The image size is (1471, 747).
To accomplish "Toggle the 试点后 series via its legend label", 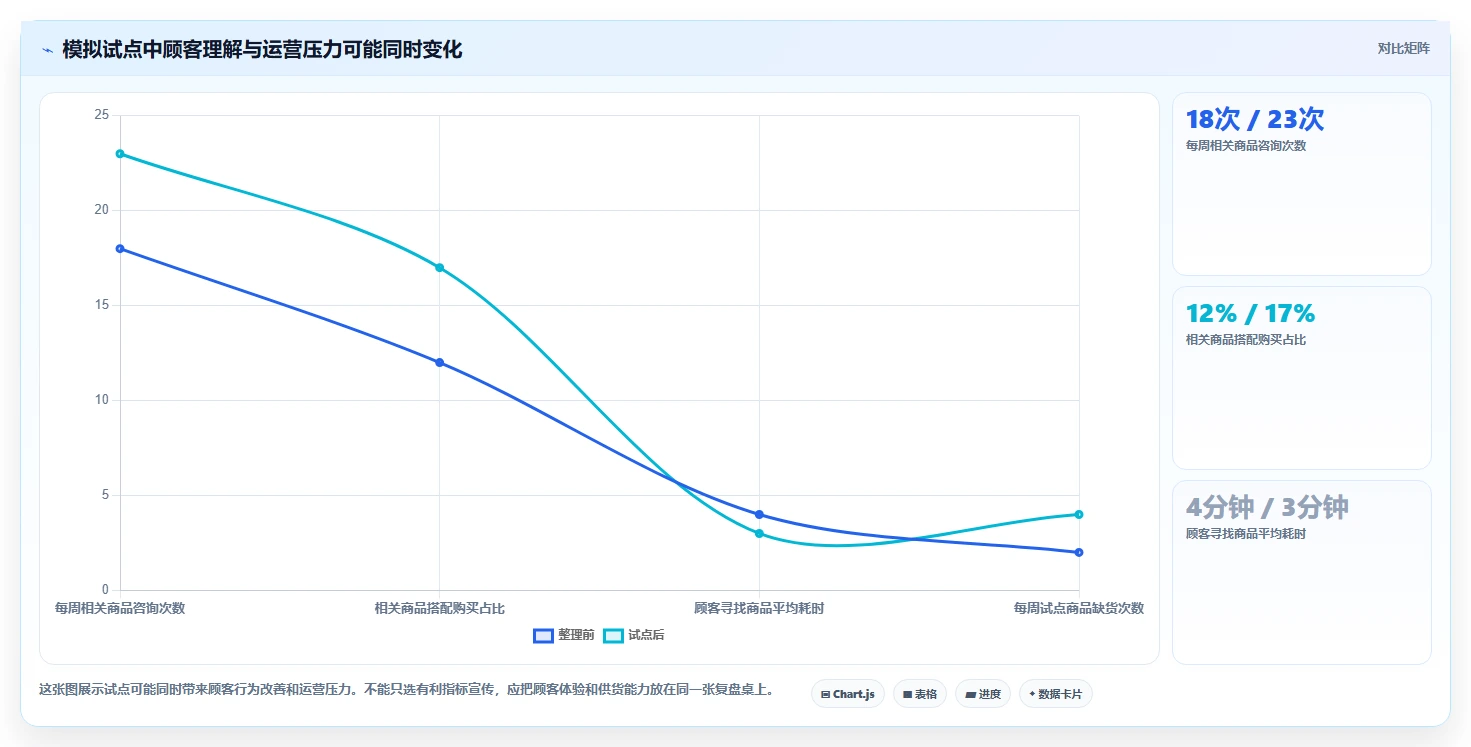I will pyautogui.click(x=646, y=635).
